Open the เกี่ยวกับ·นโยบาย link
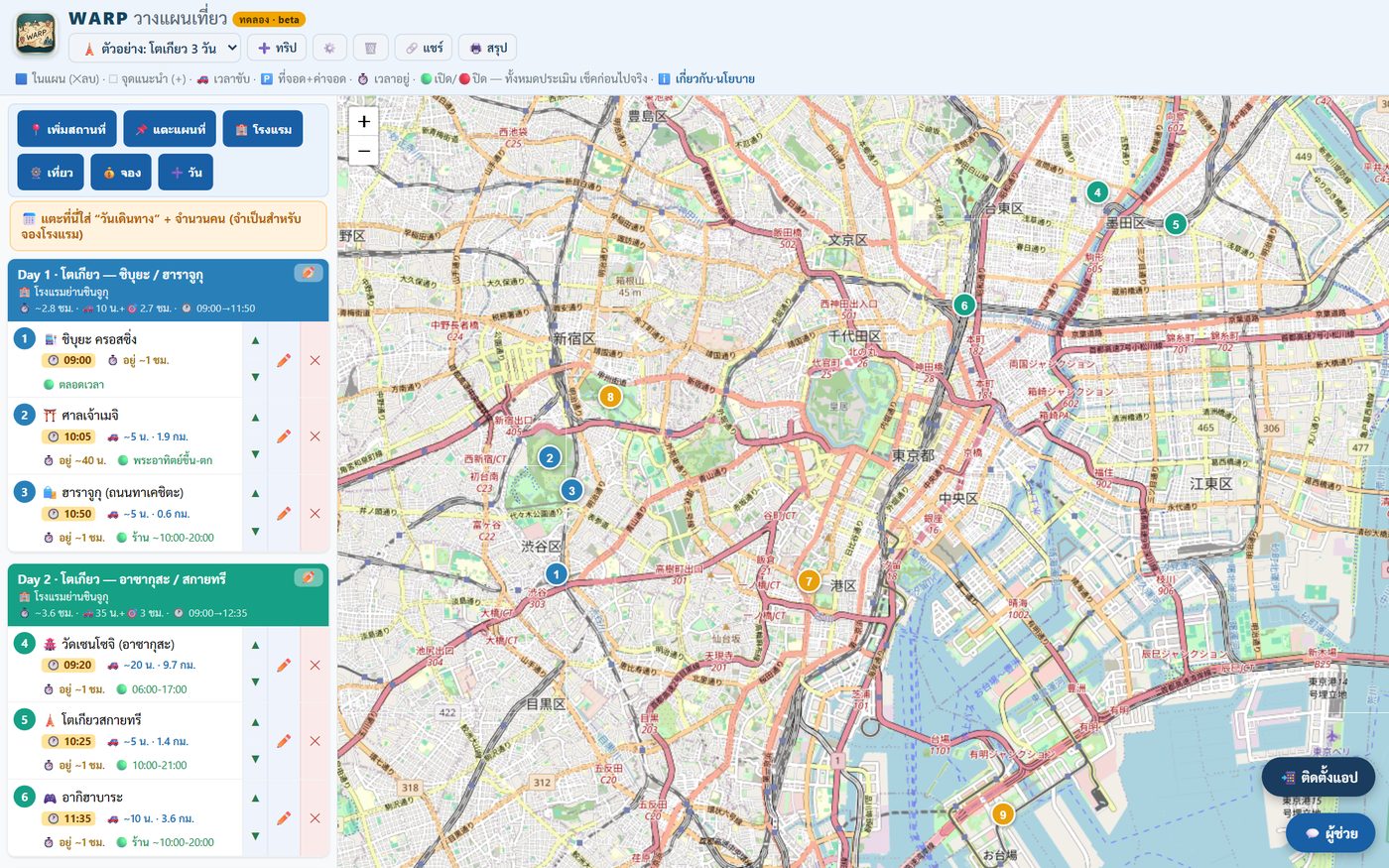This screenshot has height=868, width=1389. point(714,78)
